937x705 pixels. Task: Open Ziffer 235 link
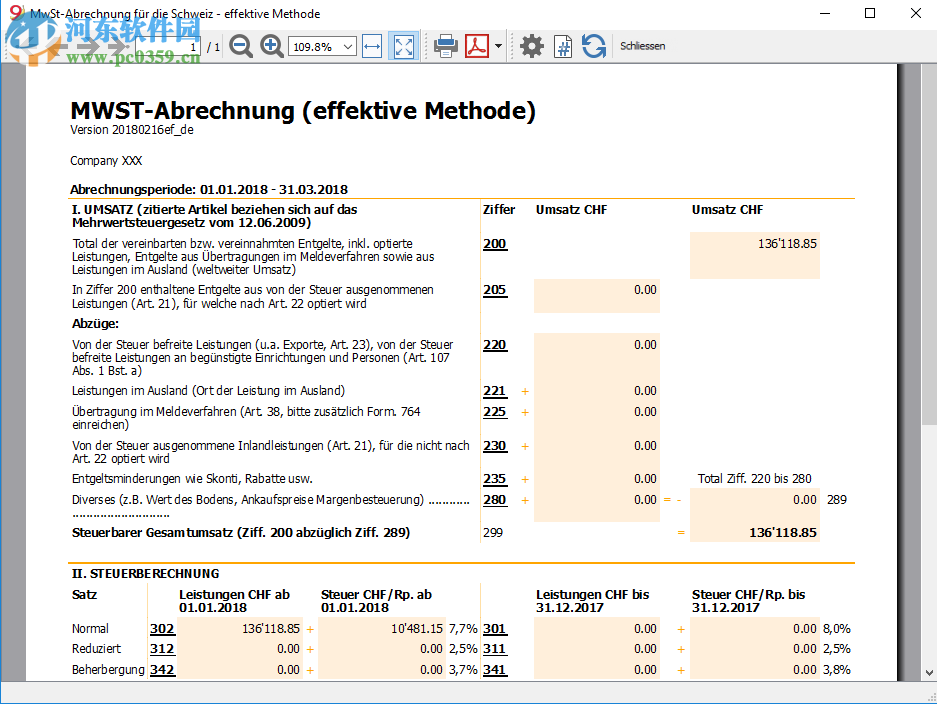click(x=495, y=479)
